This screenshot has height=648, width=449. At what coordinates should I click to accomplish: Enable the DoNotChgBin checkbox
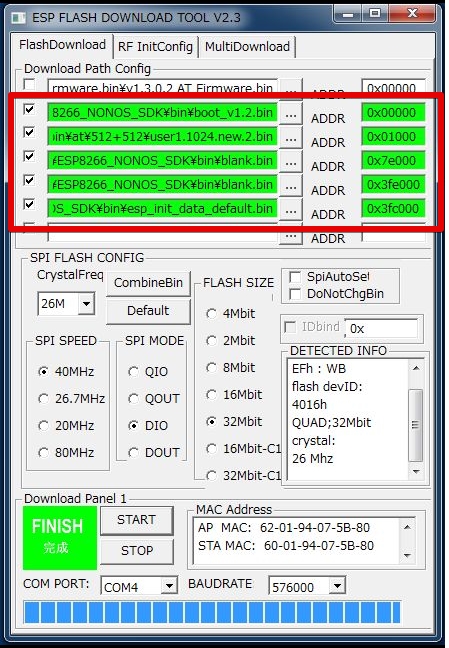coord(295,294)
